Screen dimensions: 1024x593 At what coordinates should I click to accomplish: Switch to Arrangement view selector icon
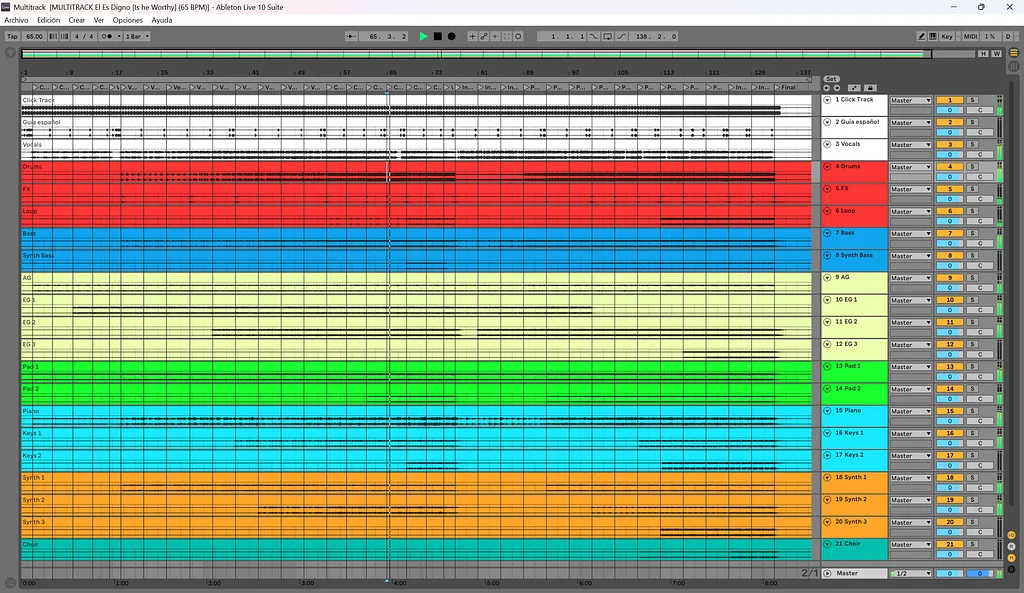[1014, 53]
